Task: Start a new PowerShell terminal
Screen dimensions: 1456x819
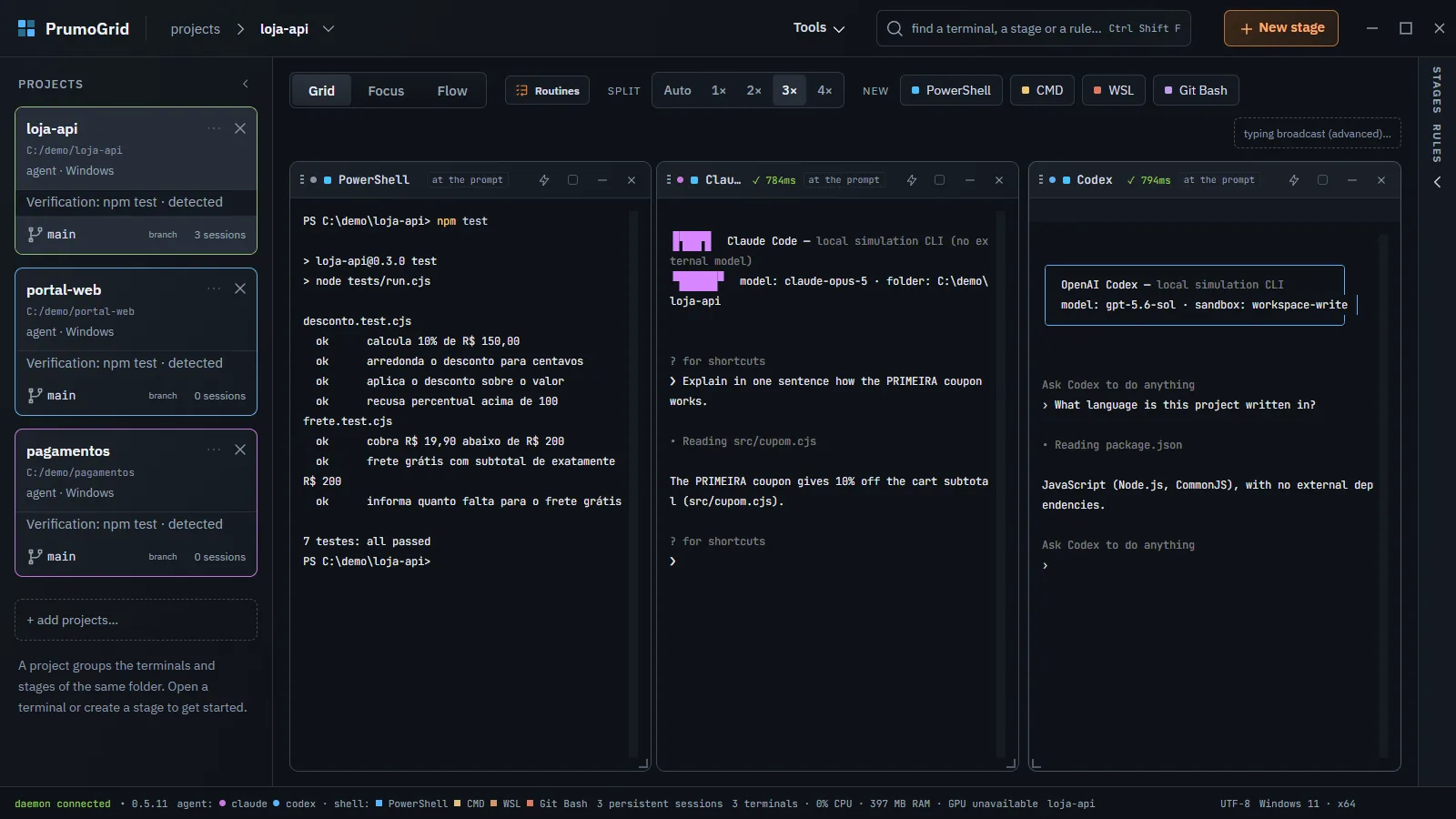Action: 951,90
